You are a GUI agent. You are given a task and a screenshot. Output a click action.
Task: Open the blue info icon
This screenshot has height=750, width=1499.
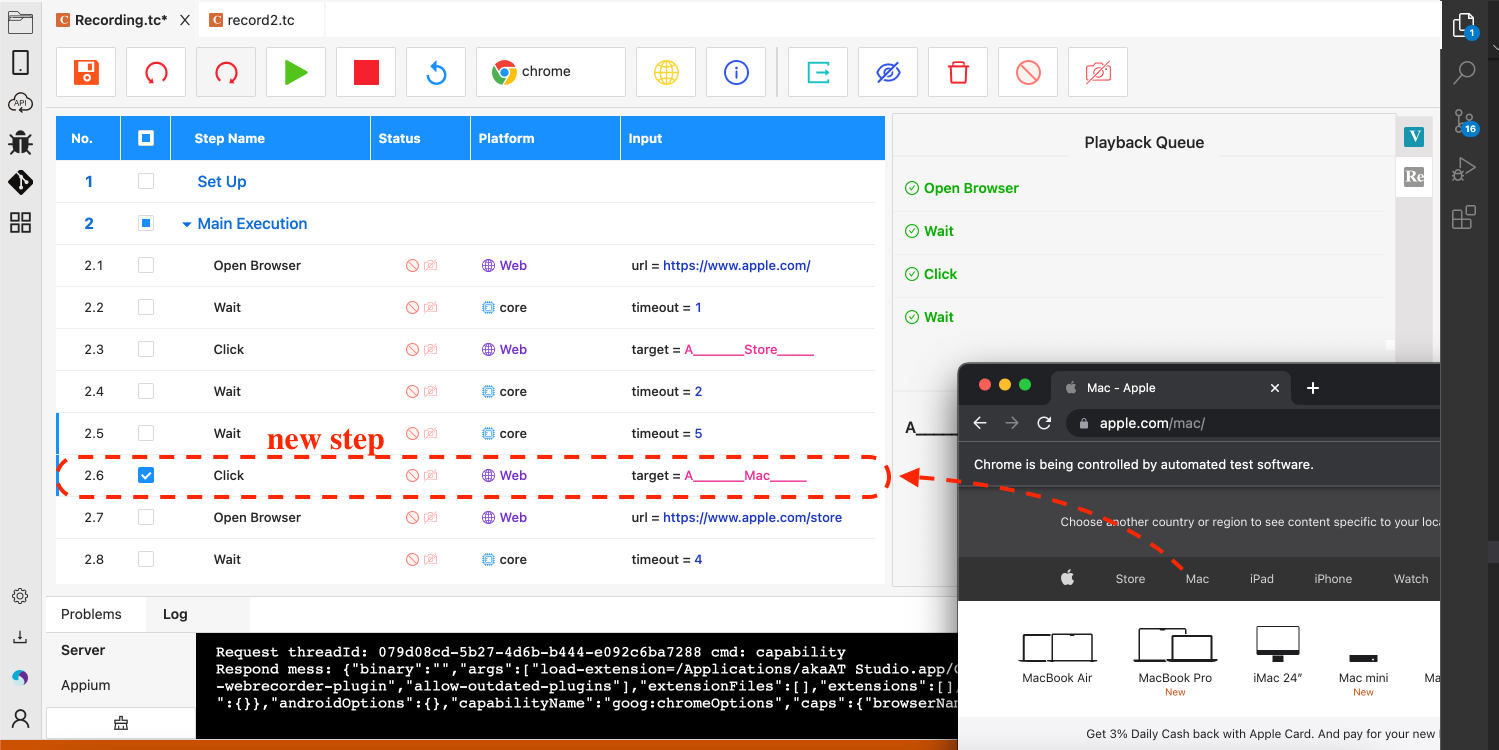[736, 72]
